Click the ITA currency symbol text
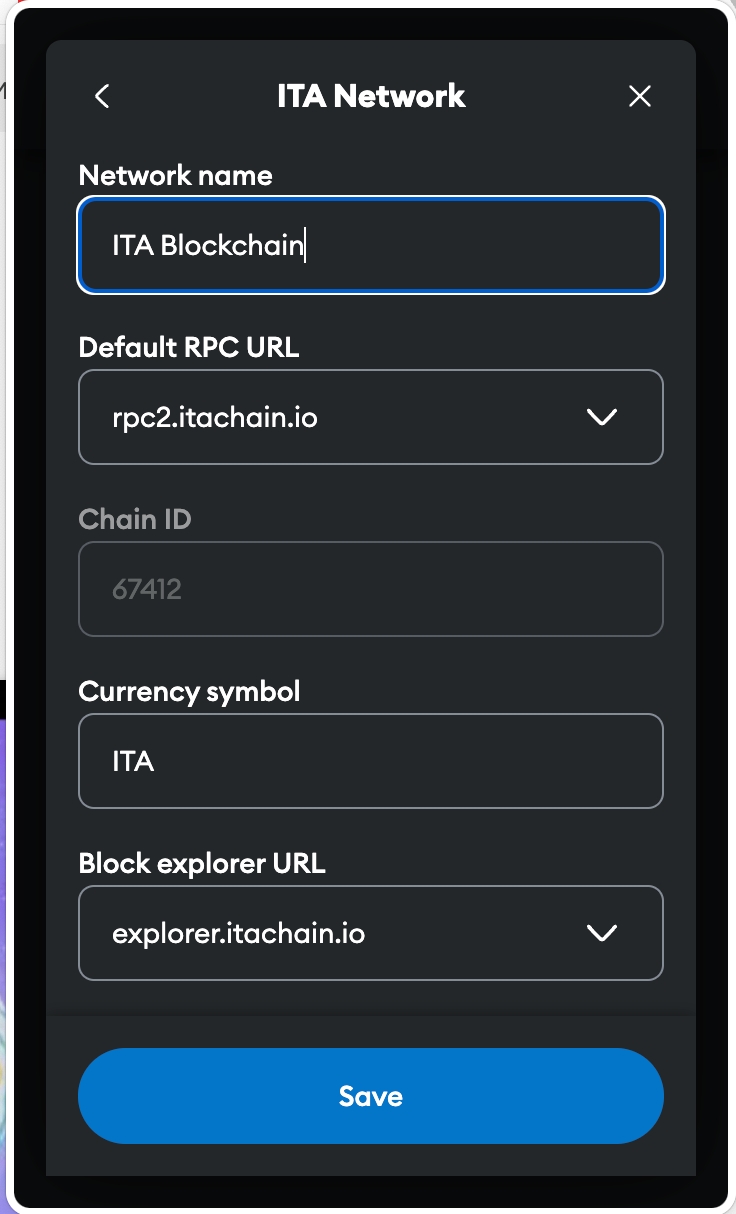This screenshot has height=1214, width=736. pos(133,761)
